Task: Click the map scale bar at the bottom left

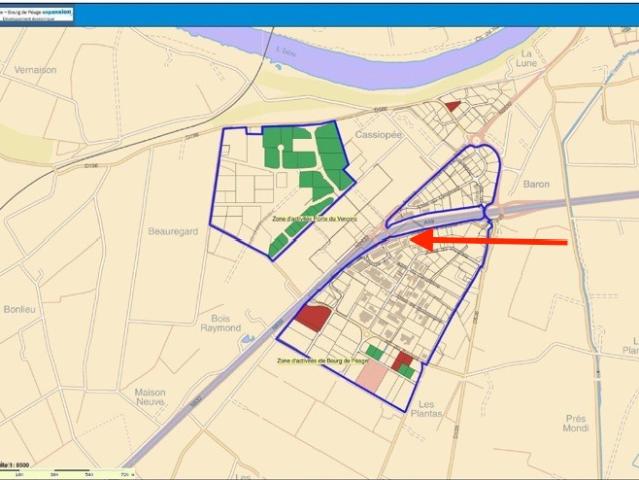Action: pyautogui.click(x=70, y=473)
